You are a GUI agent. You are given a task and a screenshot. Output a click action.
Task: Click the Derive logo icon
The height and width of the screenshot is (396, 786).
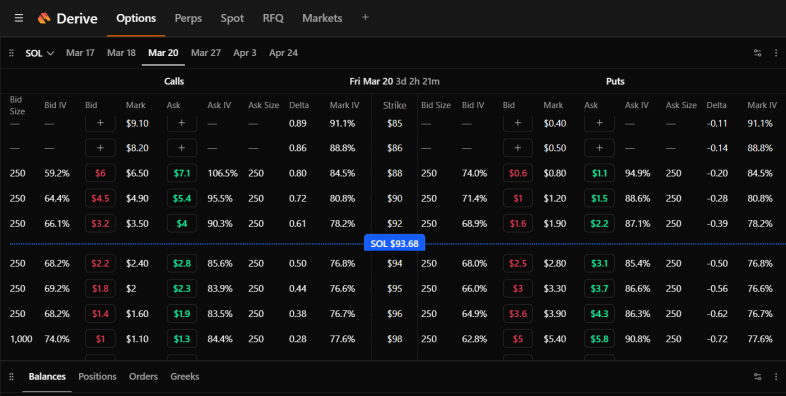44,19
